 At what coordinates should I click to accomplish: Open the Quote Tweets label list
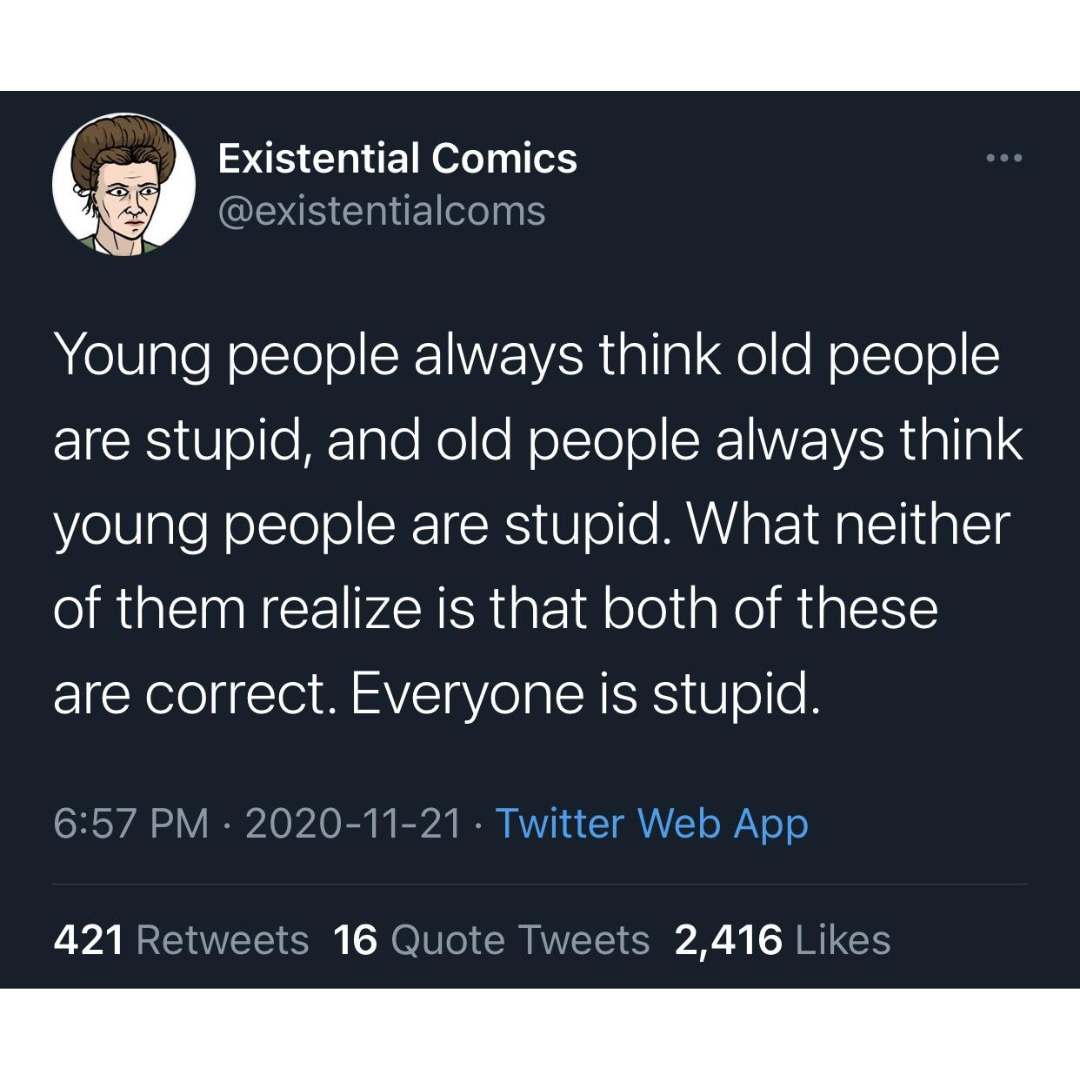(520, 940)
